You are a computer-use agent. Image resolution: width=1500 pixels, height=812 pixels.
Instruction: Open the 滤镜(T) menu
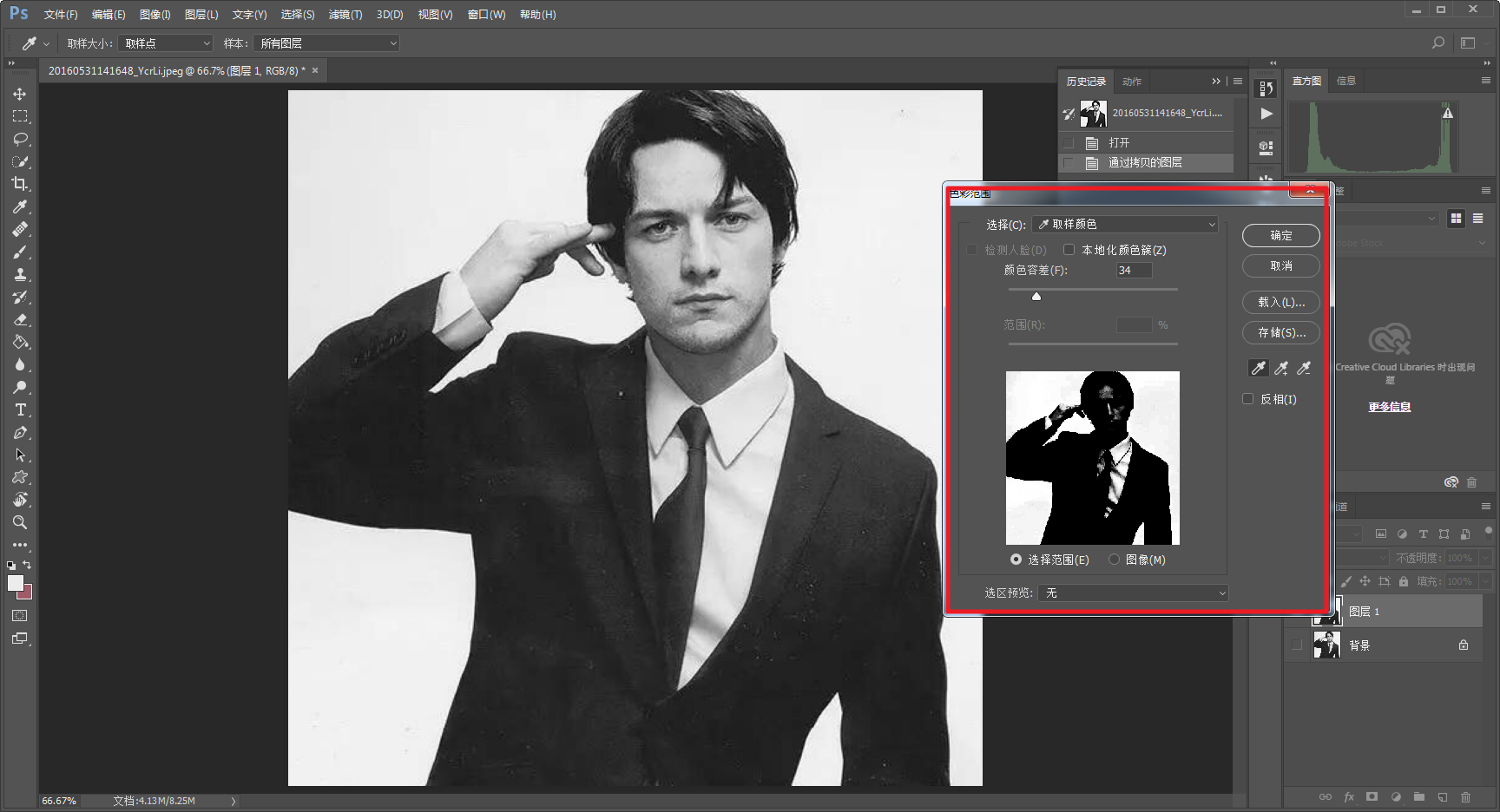pyautogui.click(x=345, y=15)
